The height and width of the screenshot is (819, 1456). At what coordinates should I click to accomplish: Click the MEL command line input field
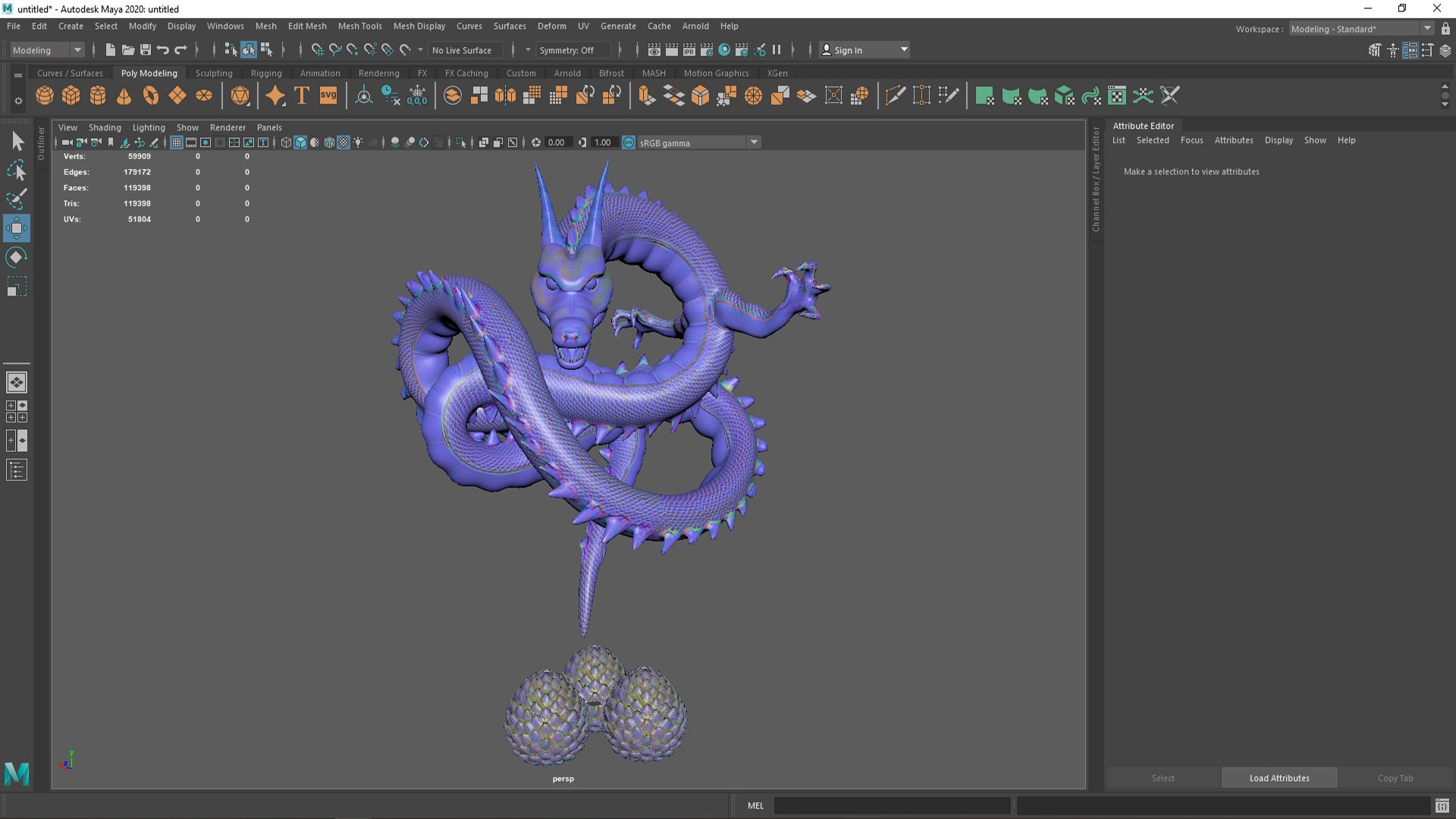[892, 805]
